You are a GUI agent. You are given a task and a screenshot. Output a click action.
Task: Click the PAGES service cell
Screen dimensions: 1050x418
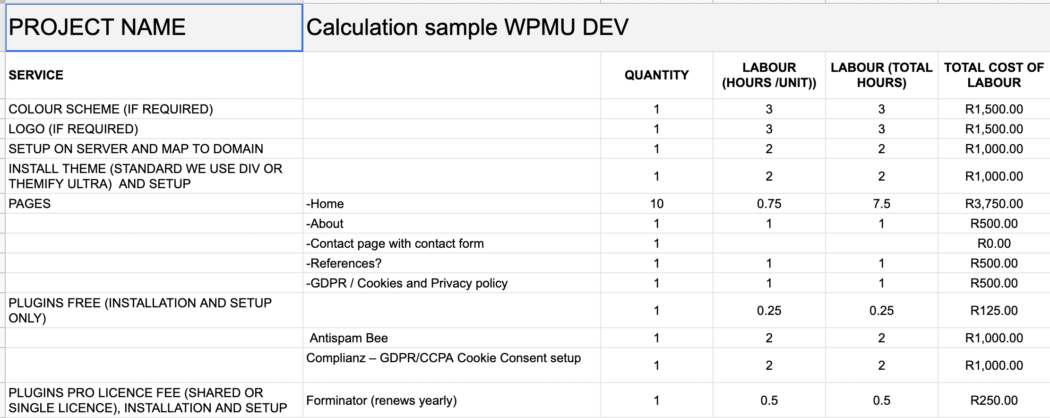[154, 204]
